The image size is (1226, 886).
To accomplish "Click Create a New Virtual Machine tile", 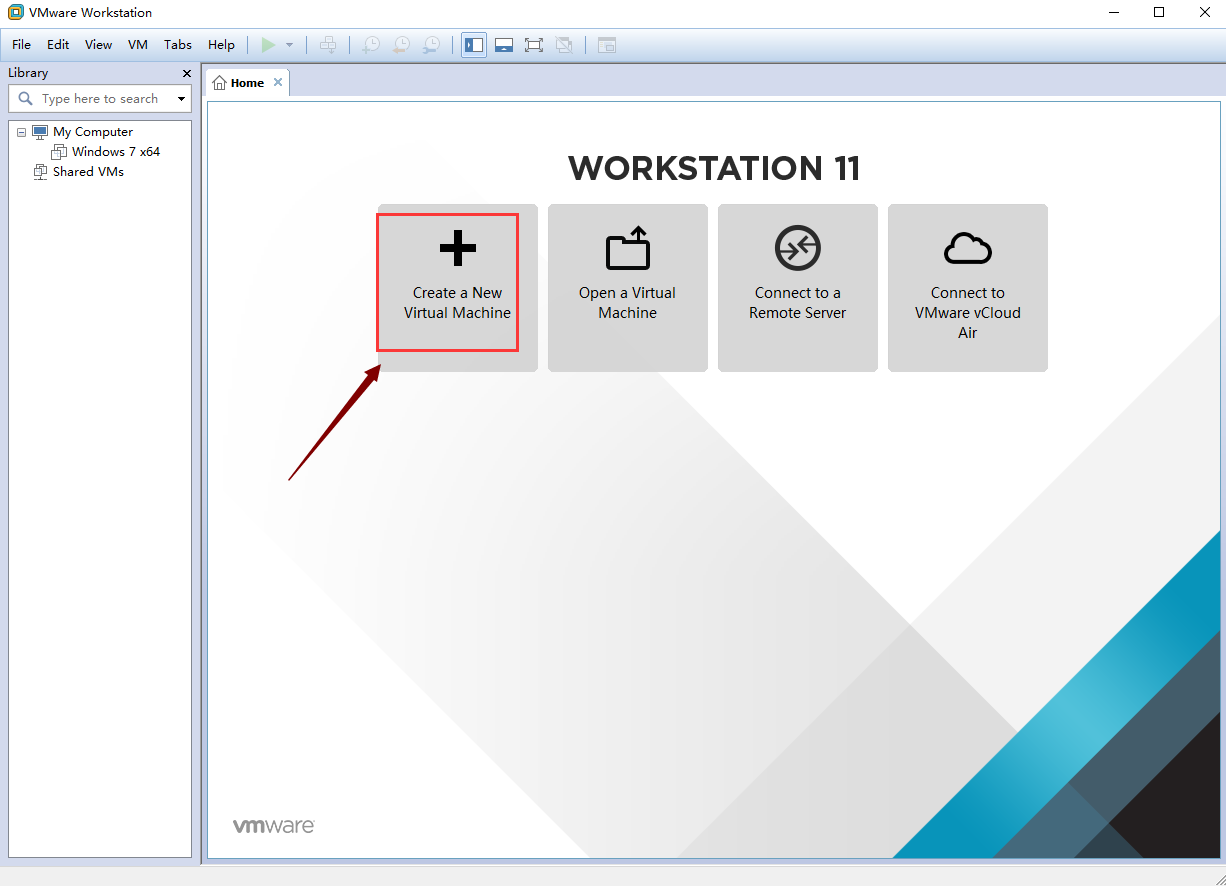I will 457,287.
